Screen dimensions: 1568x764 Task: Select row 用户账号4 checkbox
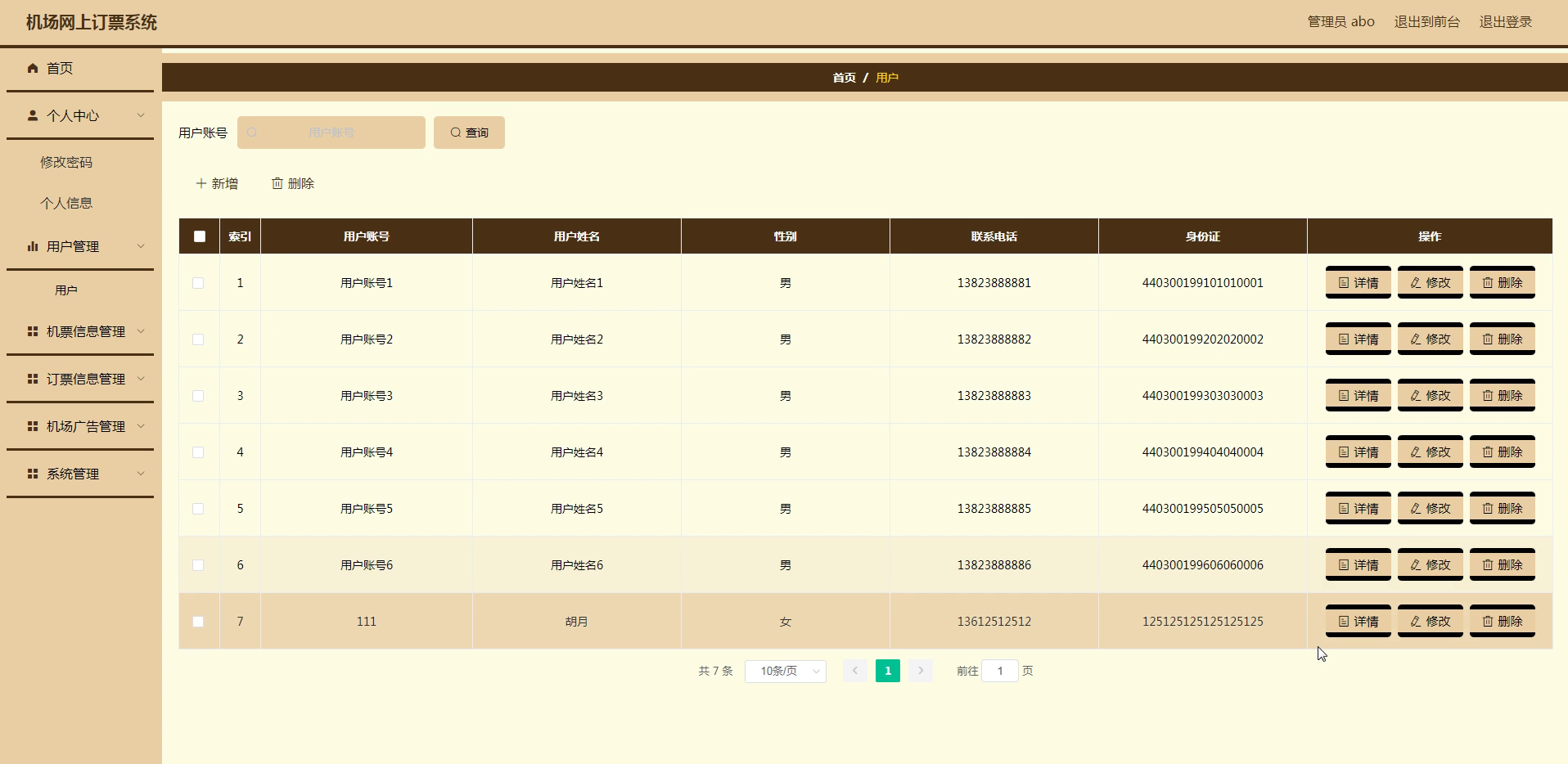(198, 452)
